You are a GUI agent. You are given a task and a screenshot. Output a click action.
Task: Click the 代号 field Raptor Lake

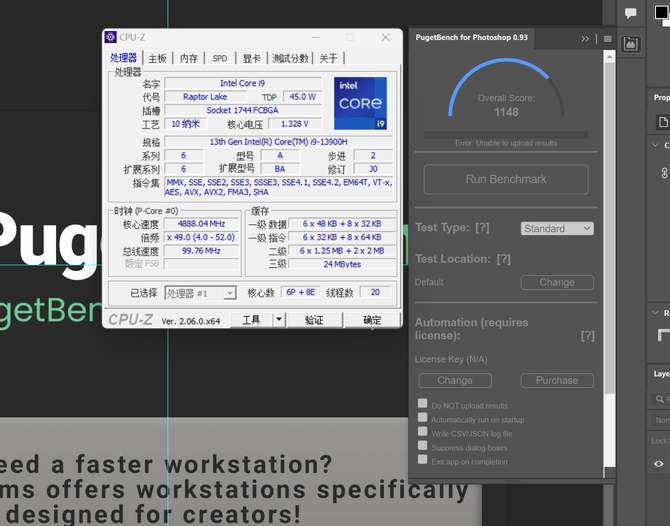coord(205,97)
